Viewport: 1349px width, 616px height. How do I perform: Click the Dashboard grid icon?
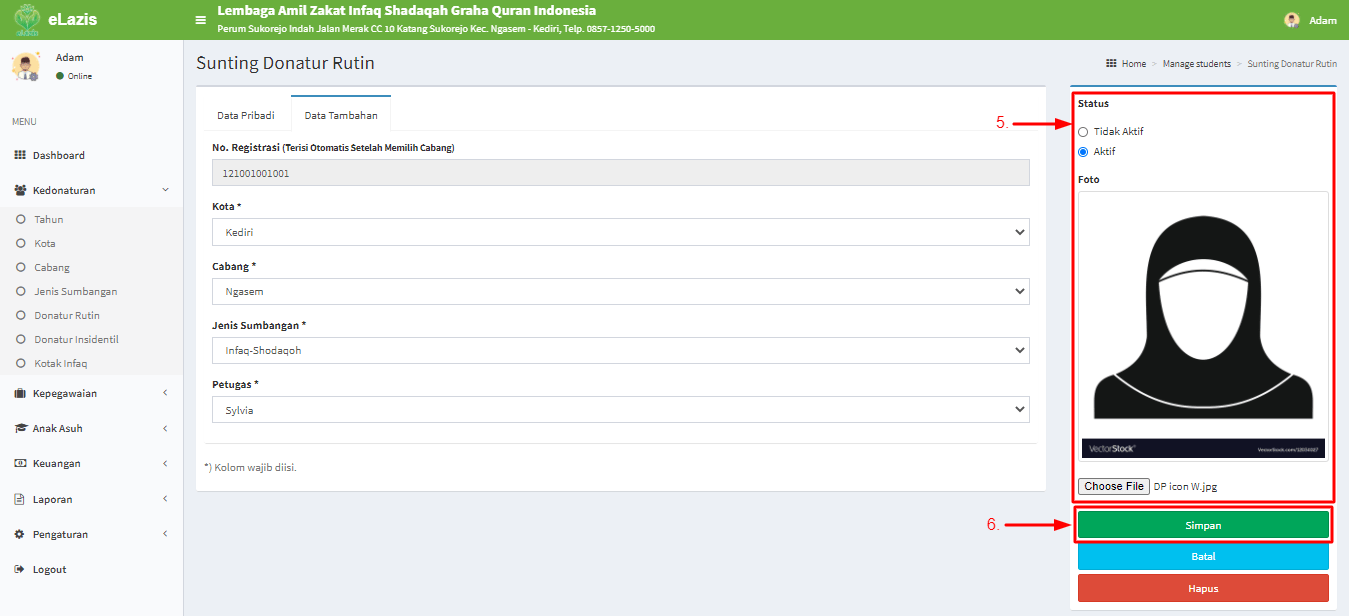pyautogui.click(x=20, y=155)
